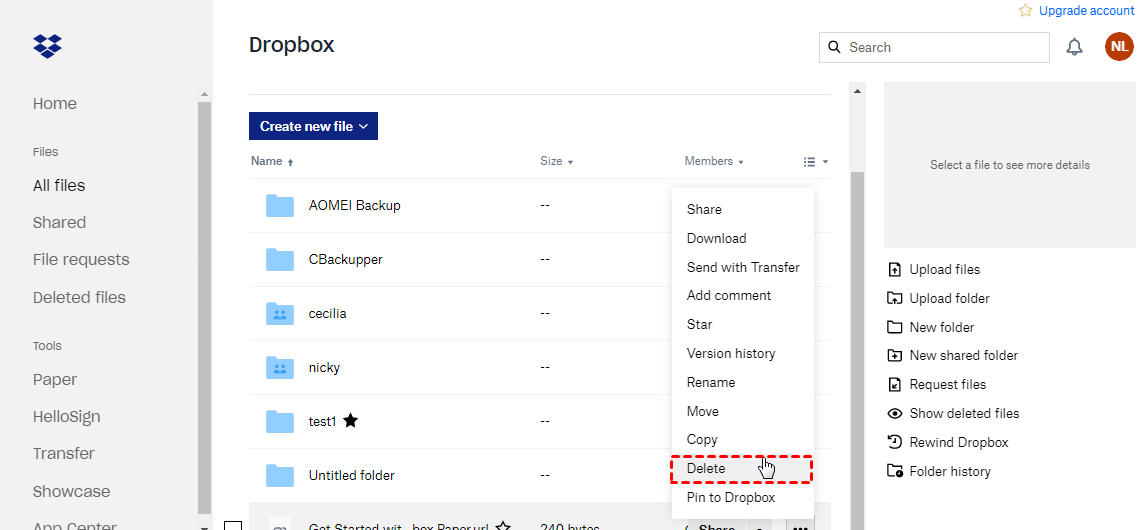Choose Delete from the context menu
Screen dimensions: 1140x530
tap(706, 468)
